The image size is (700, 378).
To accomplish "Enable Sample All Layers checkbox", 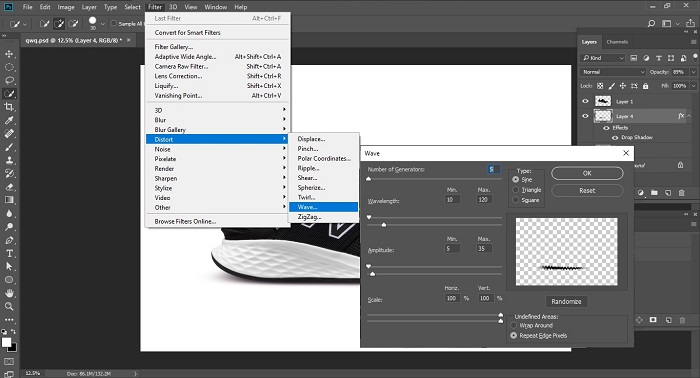I will 114,24.
